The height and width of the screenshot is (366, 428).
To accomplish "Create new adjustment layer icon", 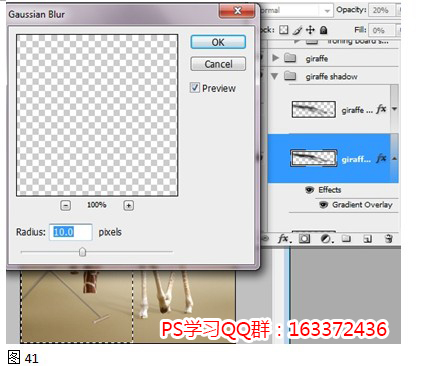I will [x=326, y=239].
